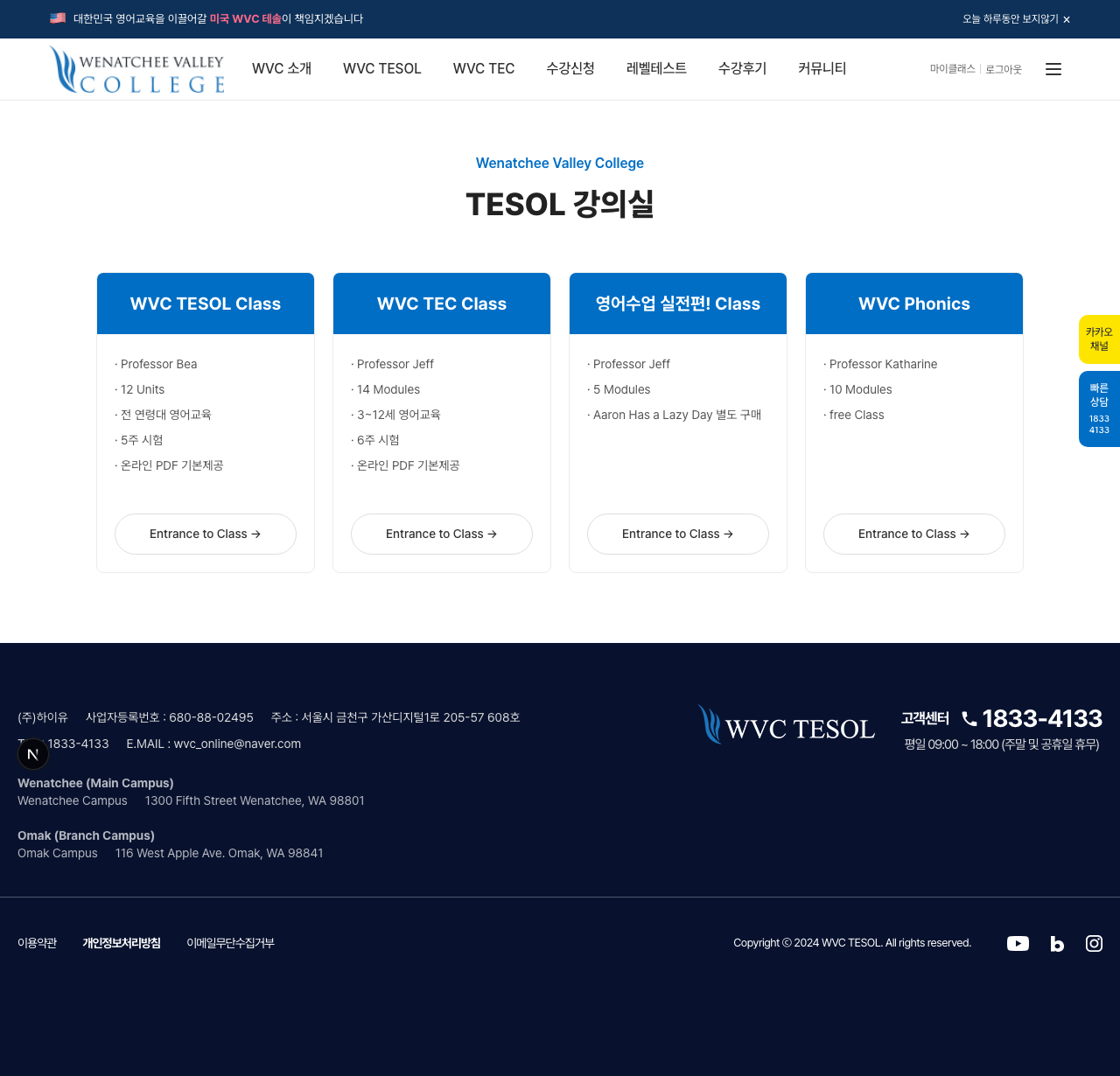Open the Instagram icon in footer
This screenshot has height=1076, width=1120.
(x=1094, y=943)
